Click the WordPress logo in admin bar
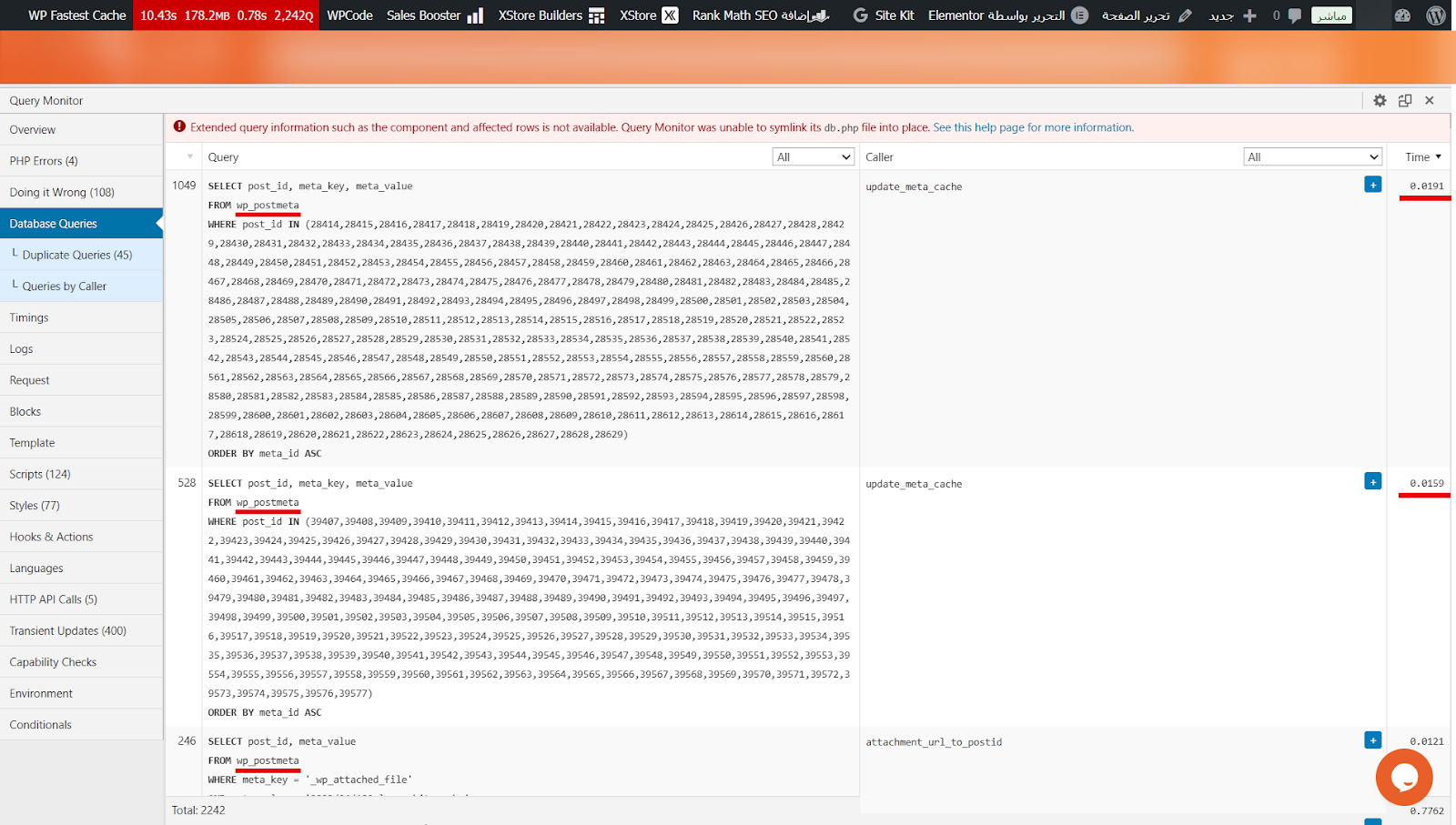 [x=1436, y=15]
